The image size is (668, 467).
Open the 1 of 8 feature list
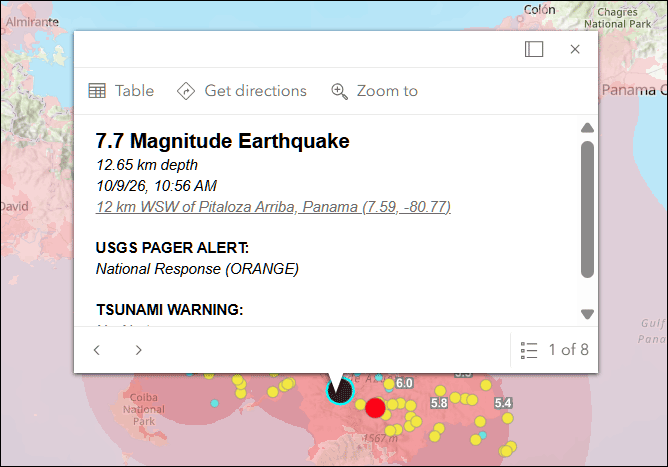[x=554, y=350]
